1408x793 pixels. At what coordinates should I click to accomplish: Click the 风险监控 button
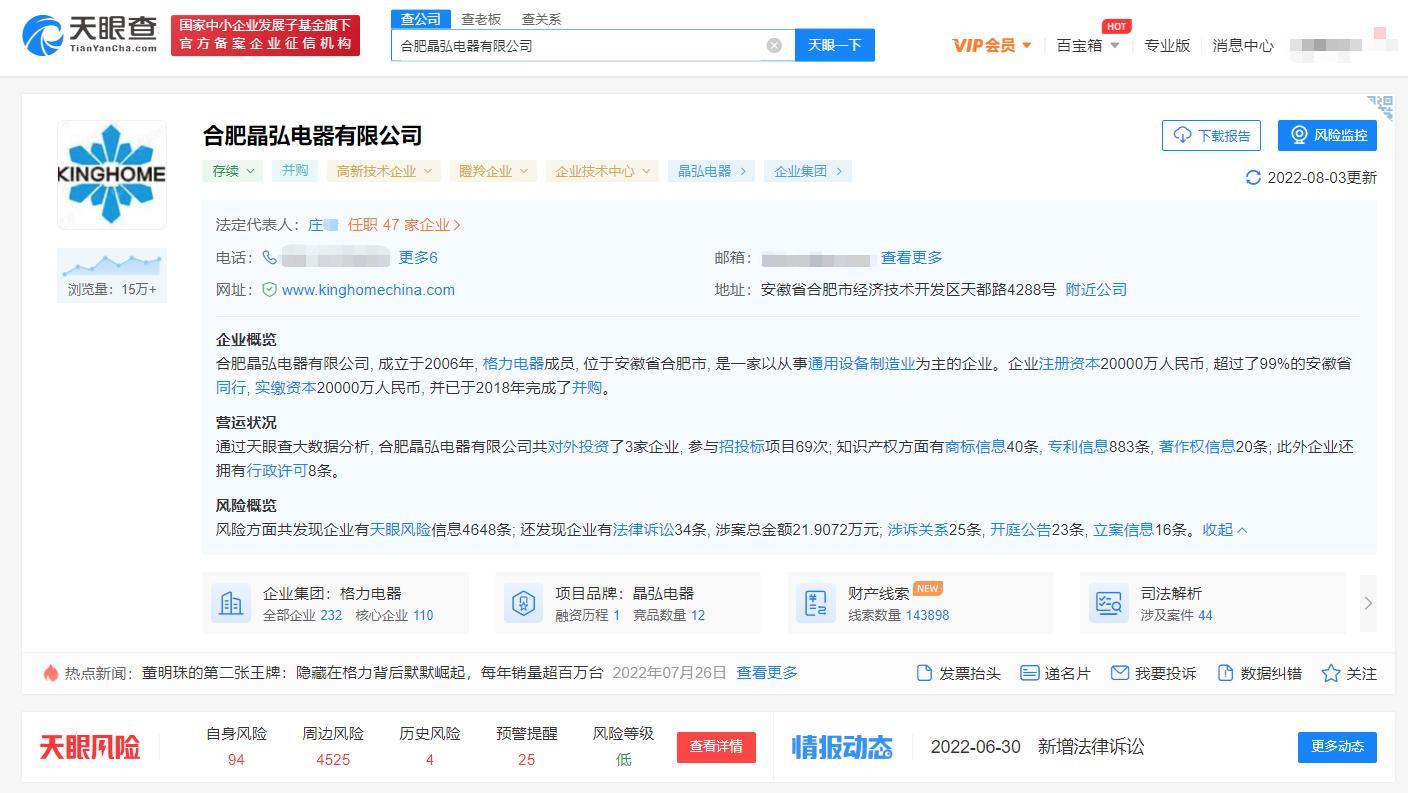coord(1327,135)
